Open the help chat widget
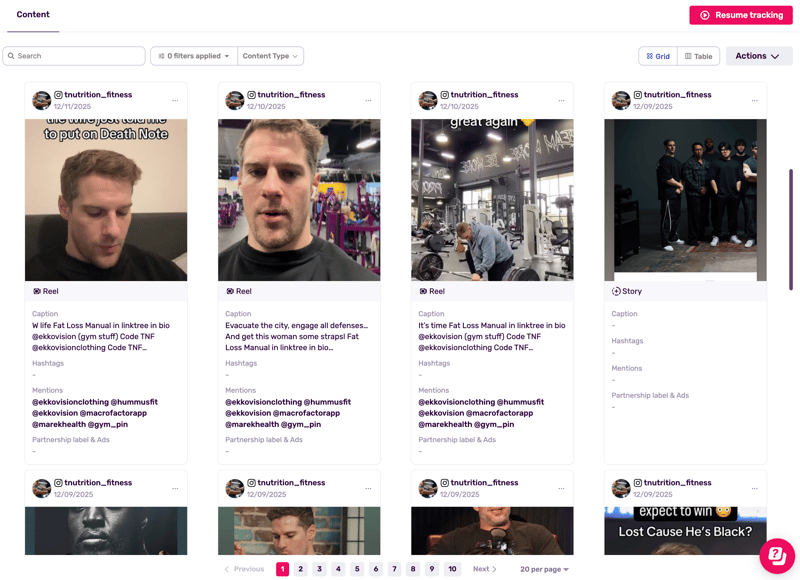This screenshot has width=800, height=580. coord(777,556)
